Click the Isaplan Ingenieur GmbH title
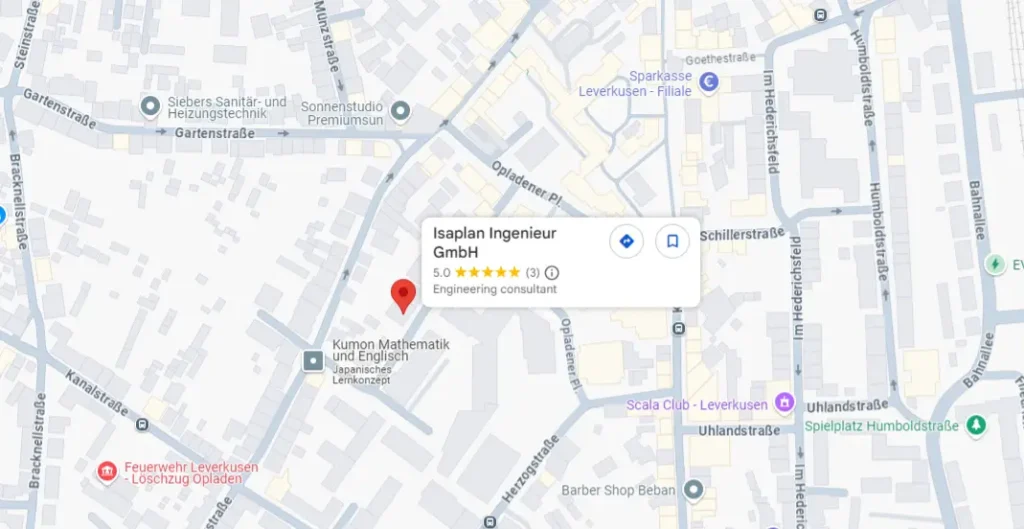Viewport: 1024px width, 529px height. [x=494, y=243]
